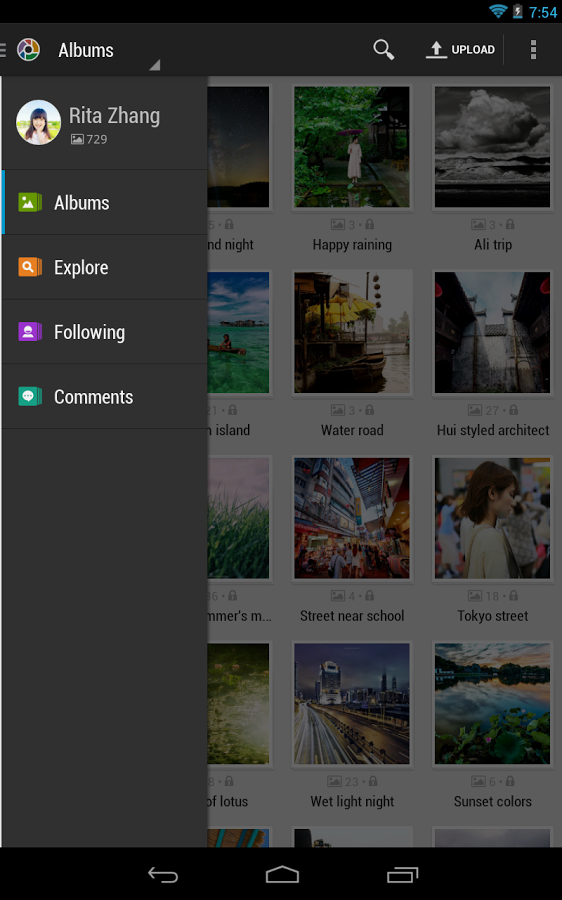This screenshot has height=900, width=562.
Task: Open the Happy raining album thumbnail
Action: pos(352,147)
